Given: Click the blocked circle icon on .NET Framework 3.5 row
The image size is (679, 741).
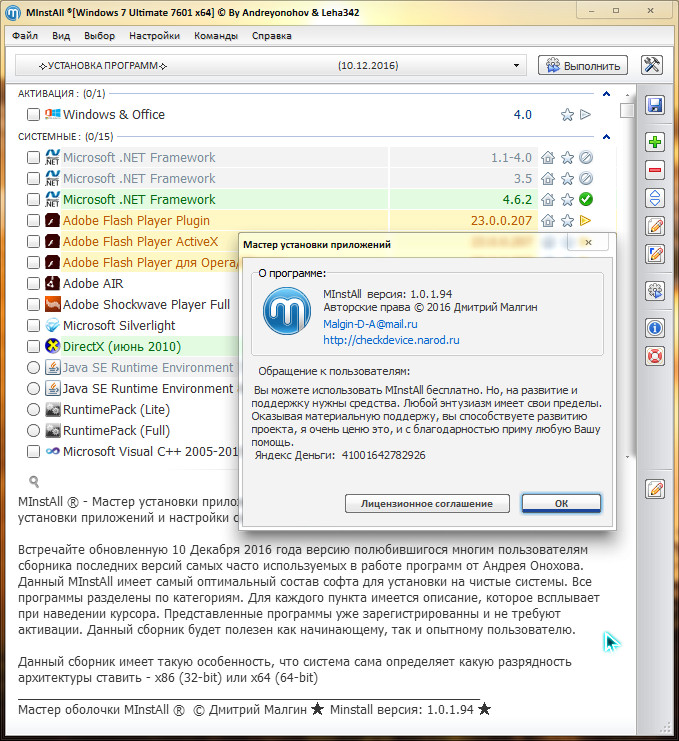Looking at the screenshot, I should pos(586,179).
